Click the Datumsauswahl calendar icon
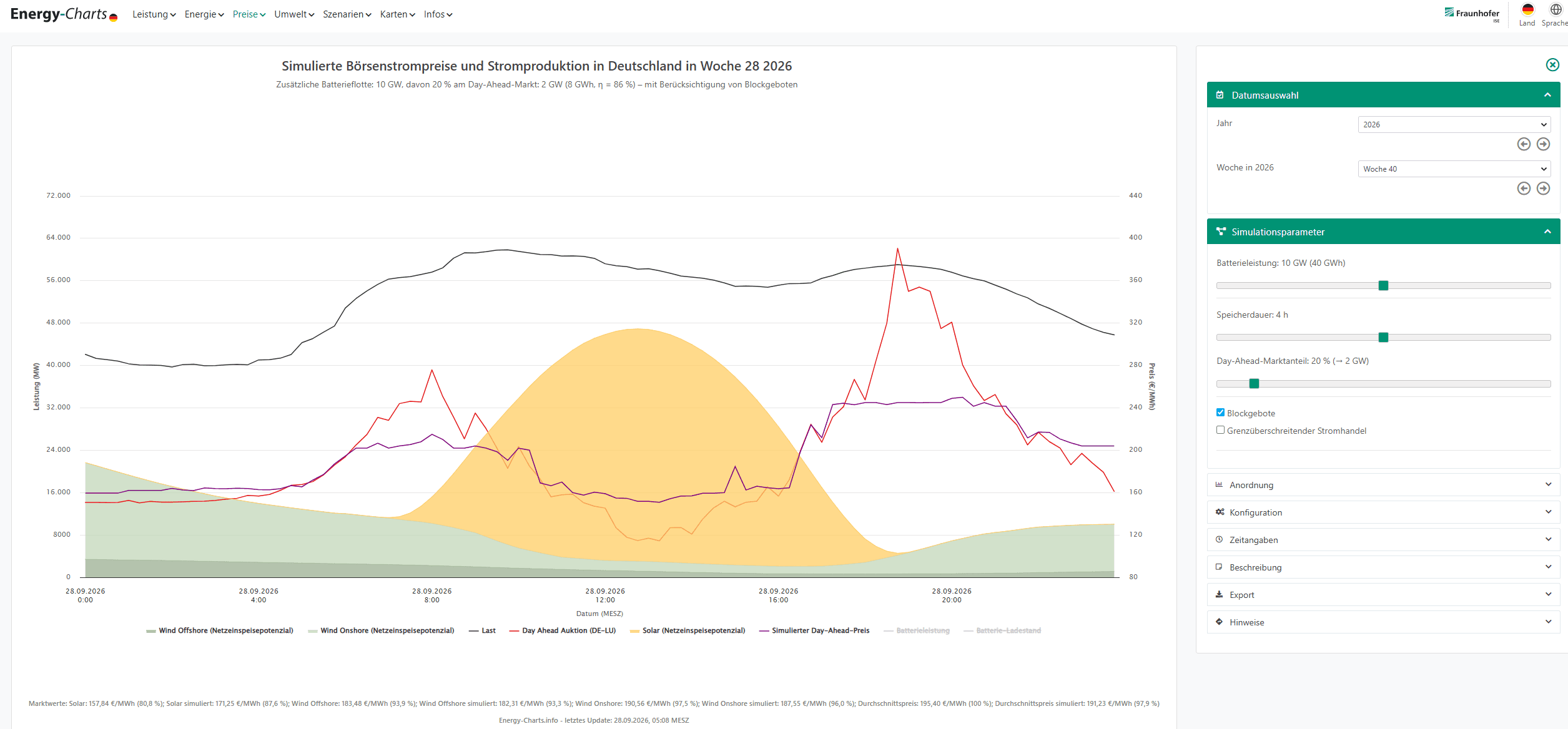1568x729 pixels. 1220,95
